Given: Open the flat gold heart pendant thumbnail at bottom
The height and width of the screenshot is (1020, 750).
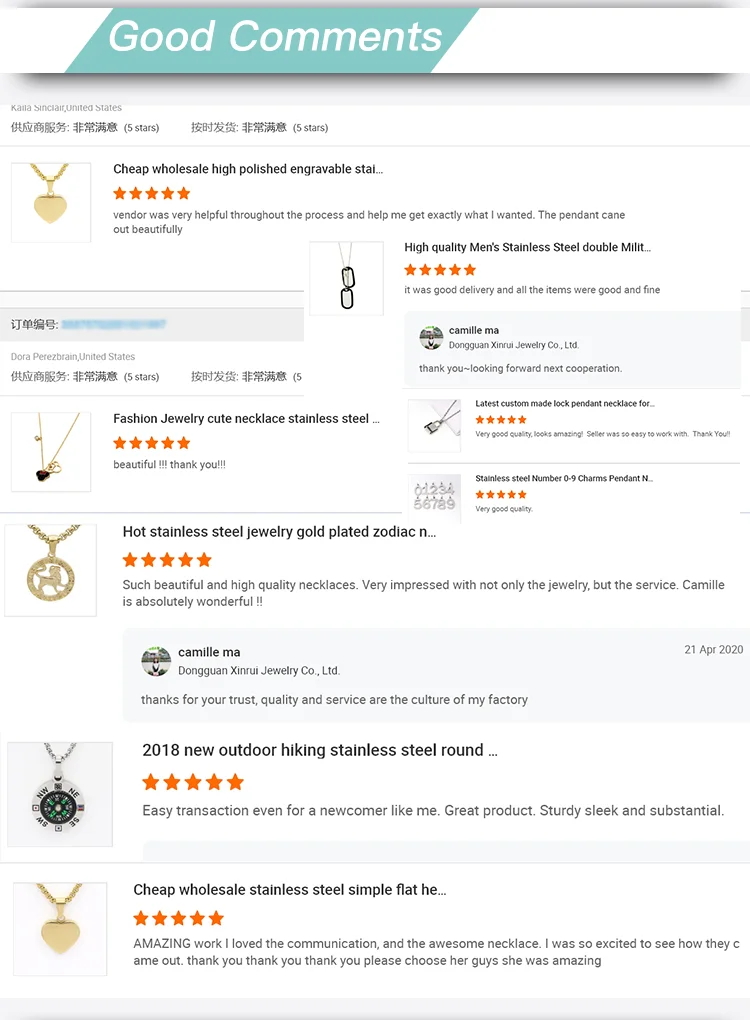Looking at the screenshot, I should [60, 929].
